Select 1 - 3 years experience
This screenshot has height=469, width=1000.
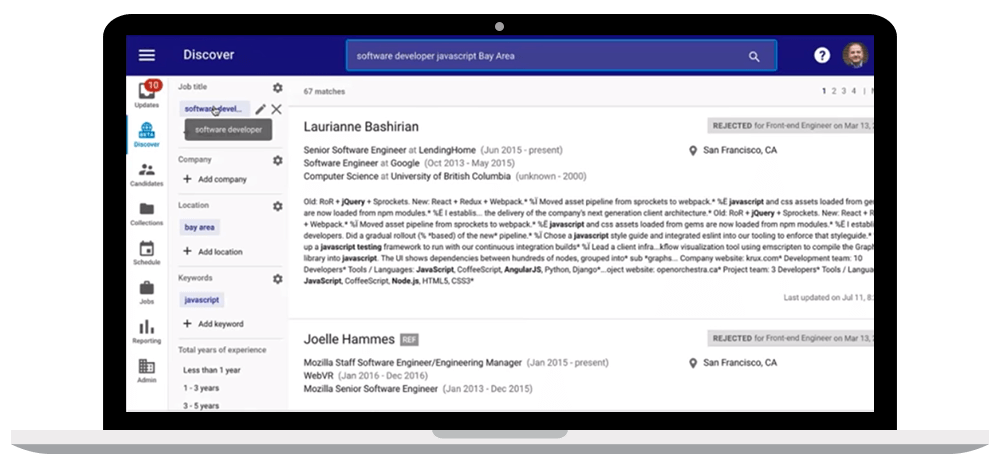pyautogui.click(x=201, y=388)
